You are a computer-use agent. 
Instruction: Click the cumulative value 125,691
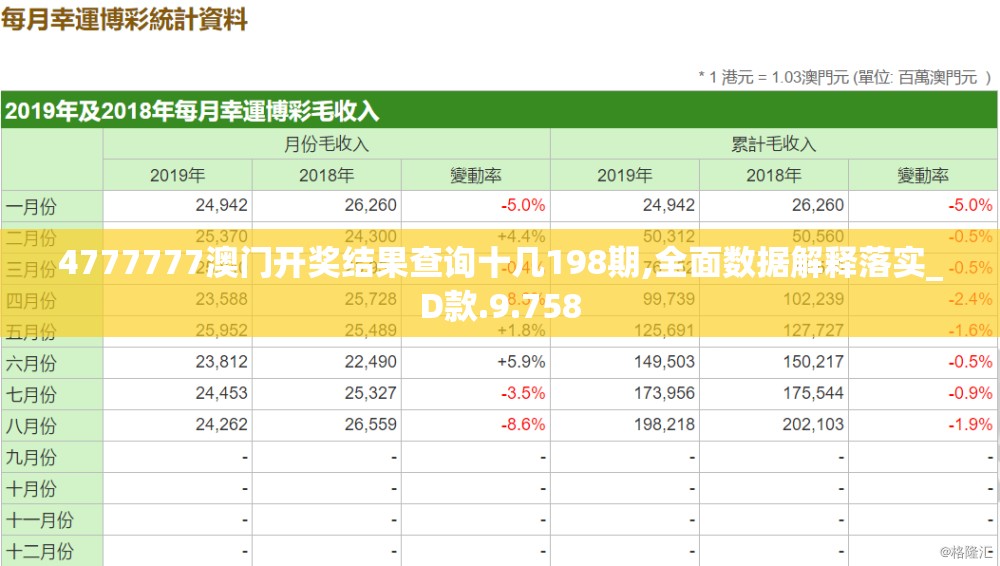click(x=664, y=331)
